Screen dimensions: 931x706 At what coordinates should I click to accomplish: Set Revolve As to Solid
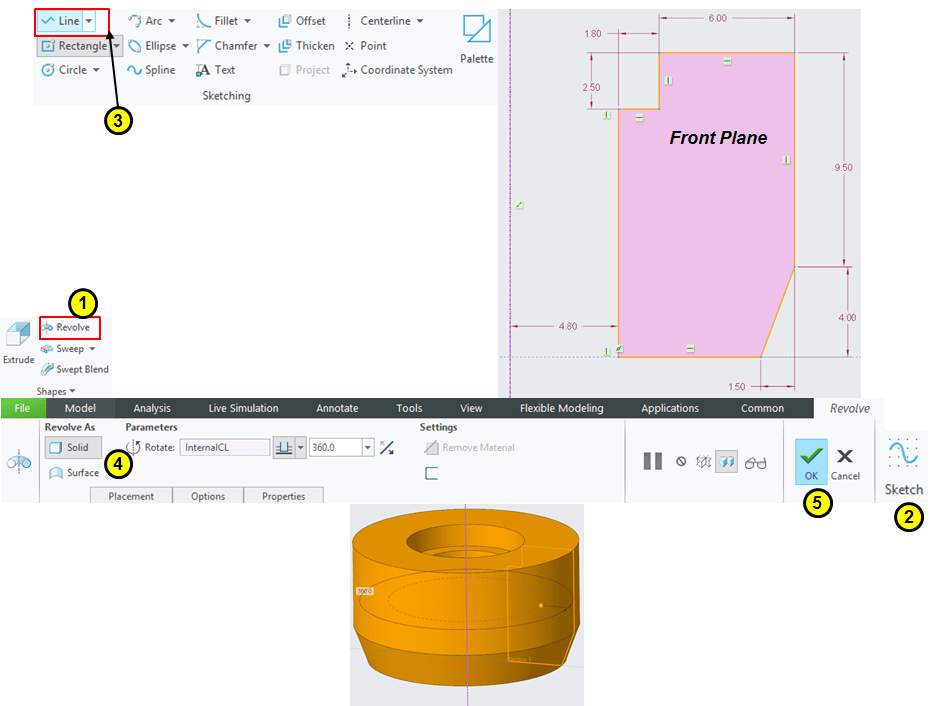(x=72, y=448)
